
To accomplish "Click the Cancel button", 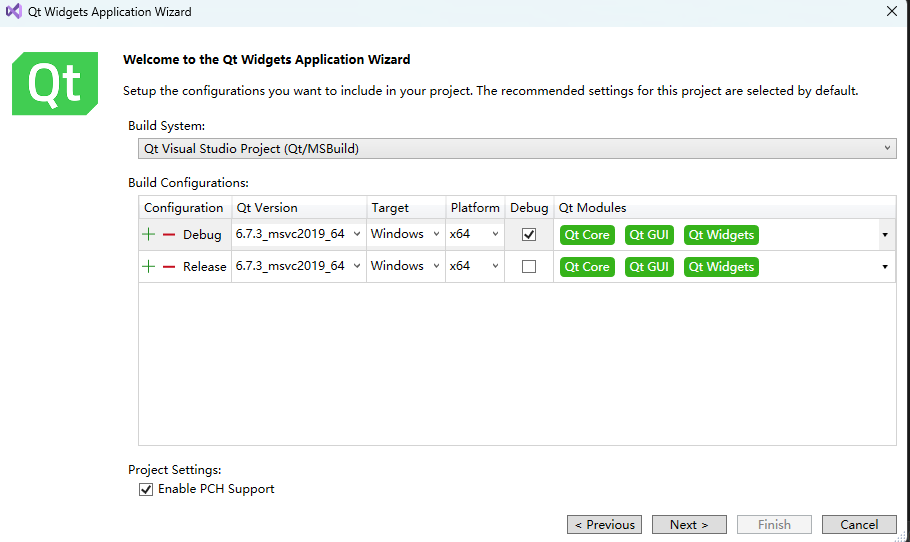I will click(859, 525).
